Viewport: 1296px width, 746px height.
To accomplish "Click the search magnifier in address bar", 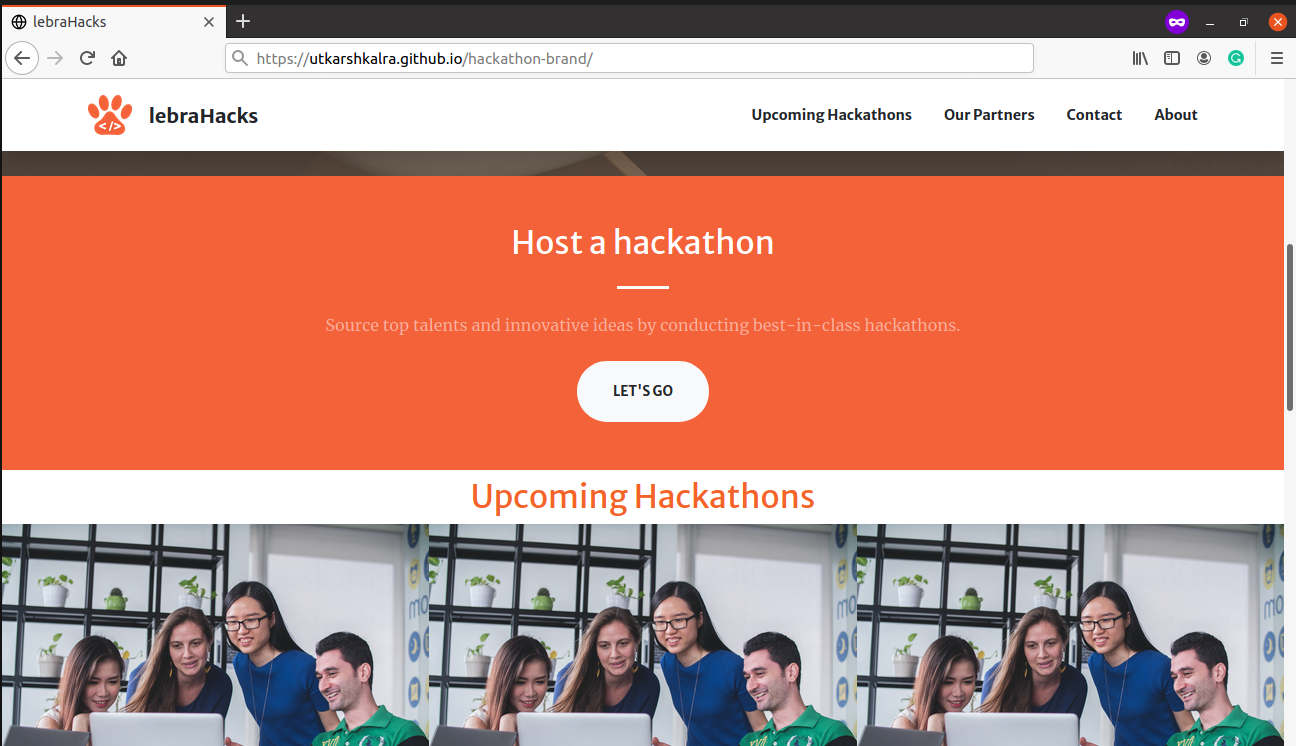I will (x=240, y=58).
